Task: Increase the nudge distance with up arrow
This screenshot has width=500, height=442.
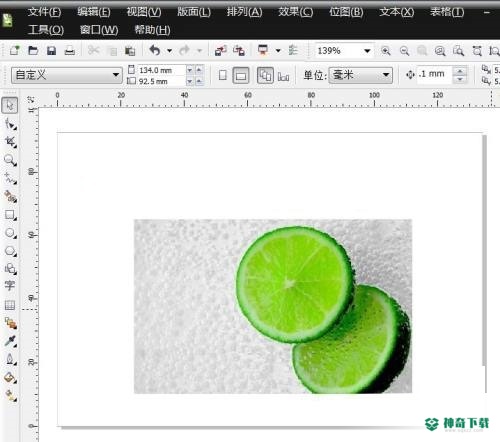Action: tap(460, 71)
